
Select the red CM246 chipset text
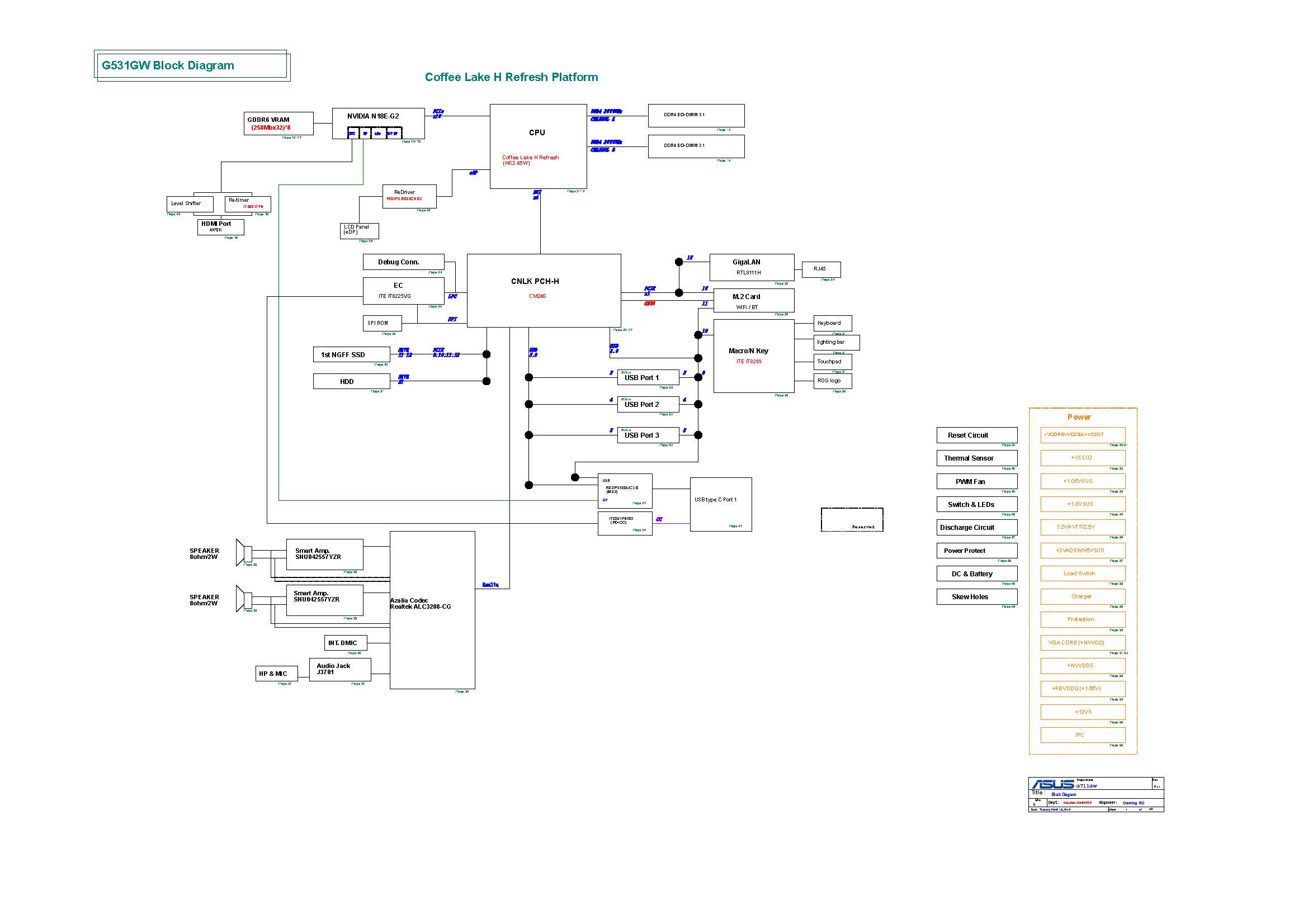click(537, 296)
